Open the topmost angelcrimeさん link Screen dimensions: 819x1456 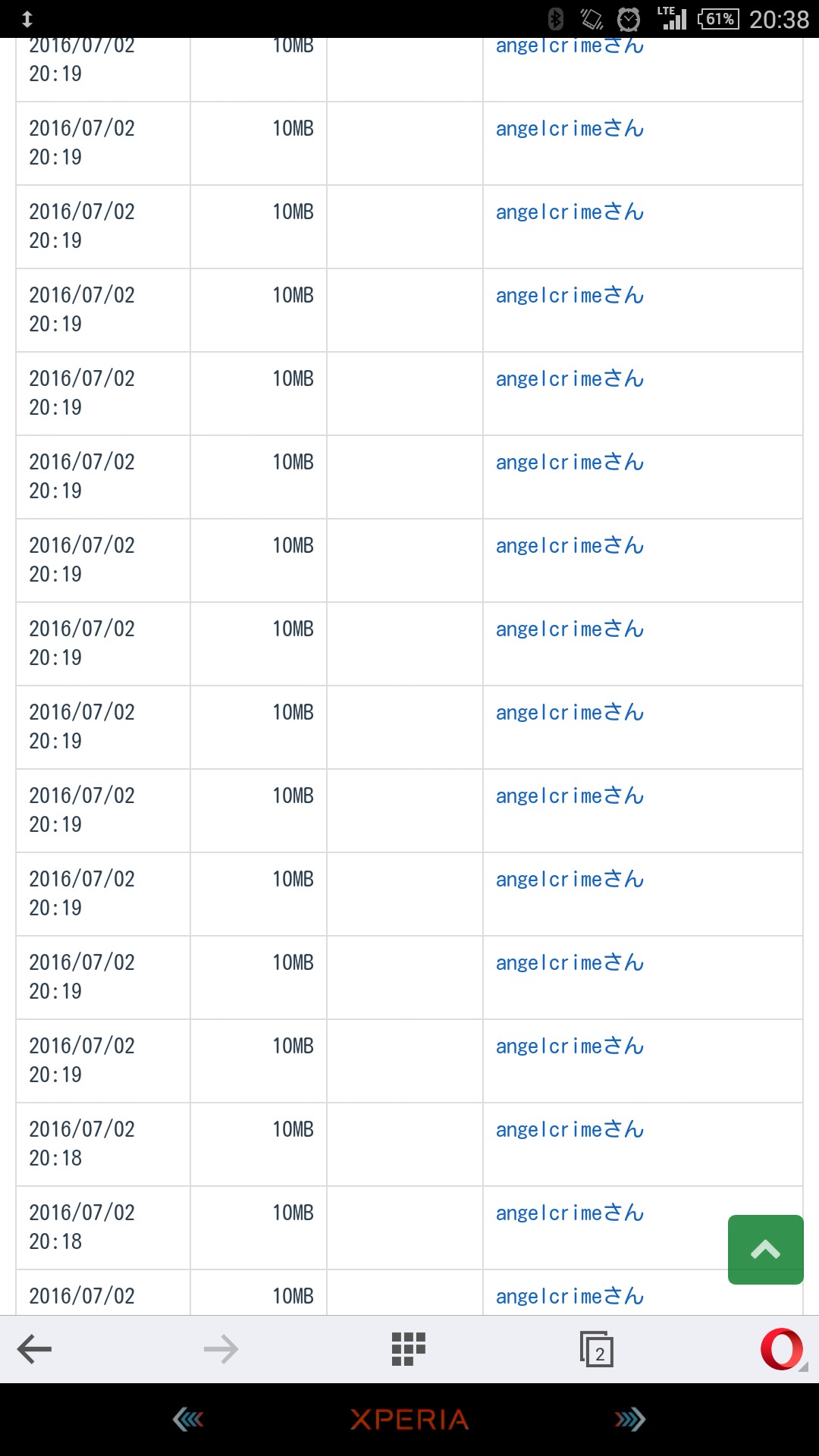click(x=570, y=47)
